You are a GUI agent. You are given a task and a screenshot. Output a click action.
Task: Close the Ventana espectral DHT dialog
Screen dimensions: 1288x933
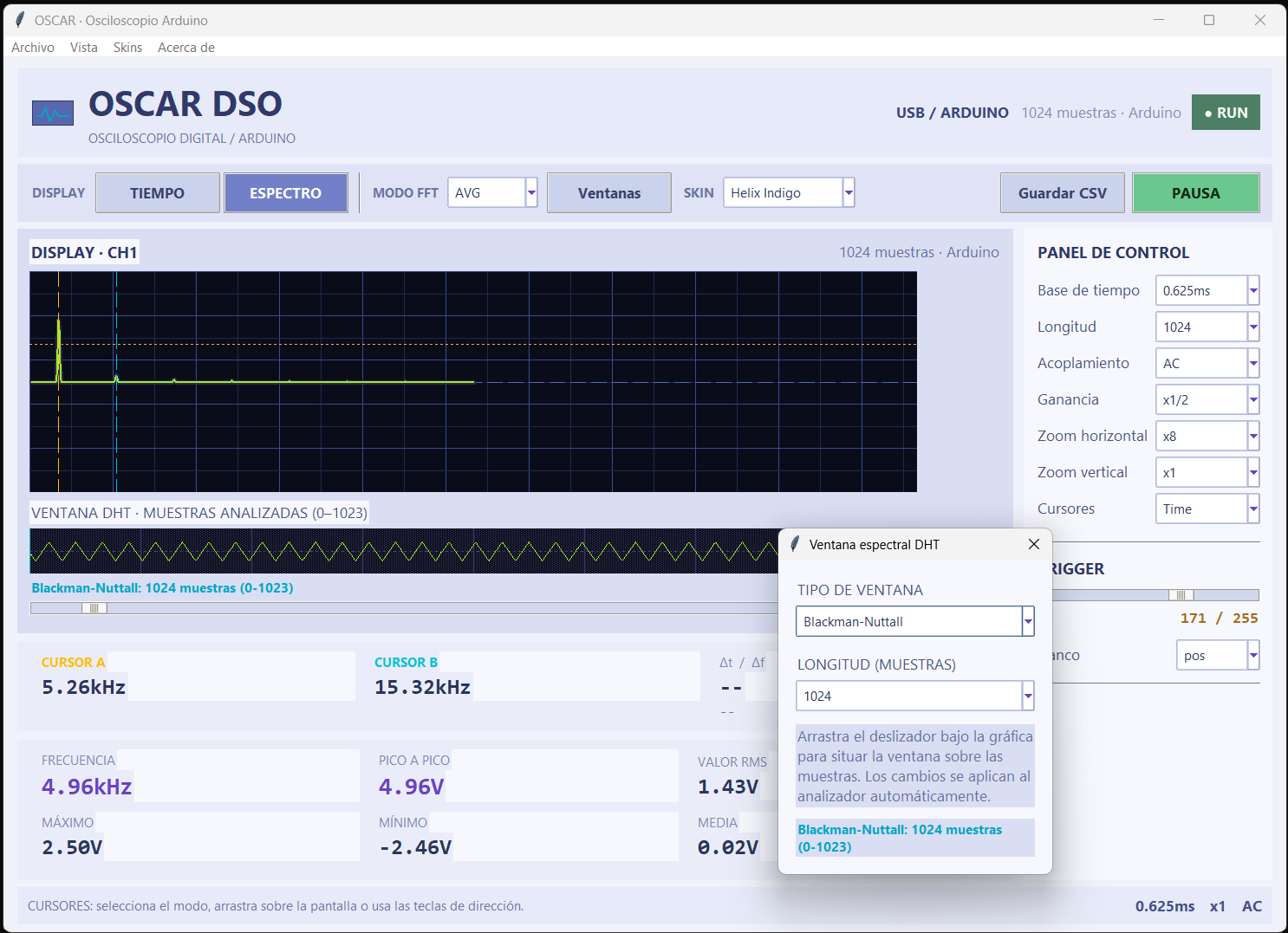coord(1033,544)
